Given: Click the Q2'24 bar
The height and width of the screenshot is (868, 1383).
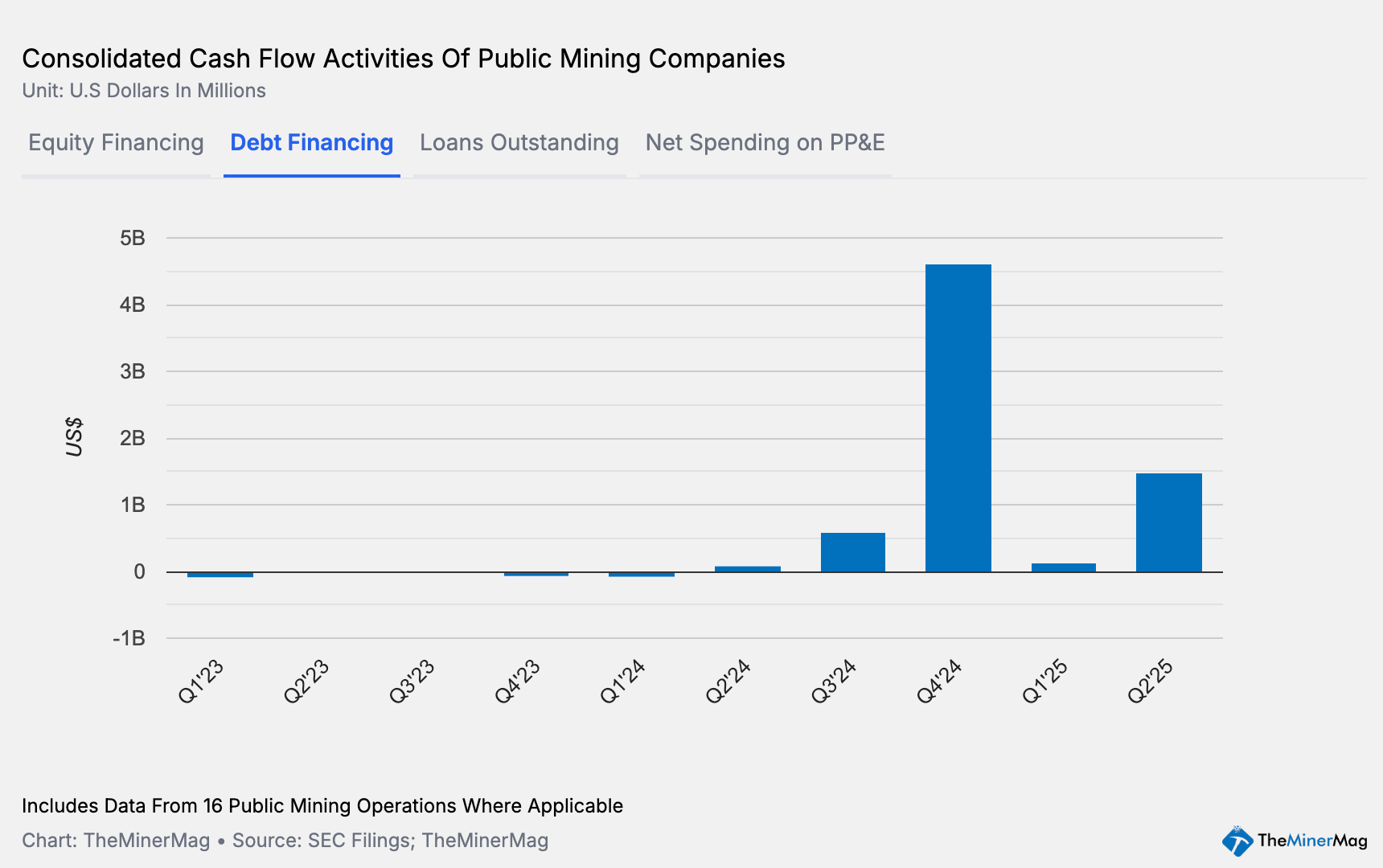Looking at the screenshot, I should click(x=747, y=569).
